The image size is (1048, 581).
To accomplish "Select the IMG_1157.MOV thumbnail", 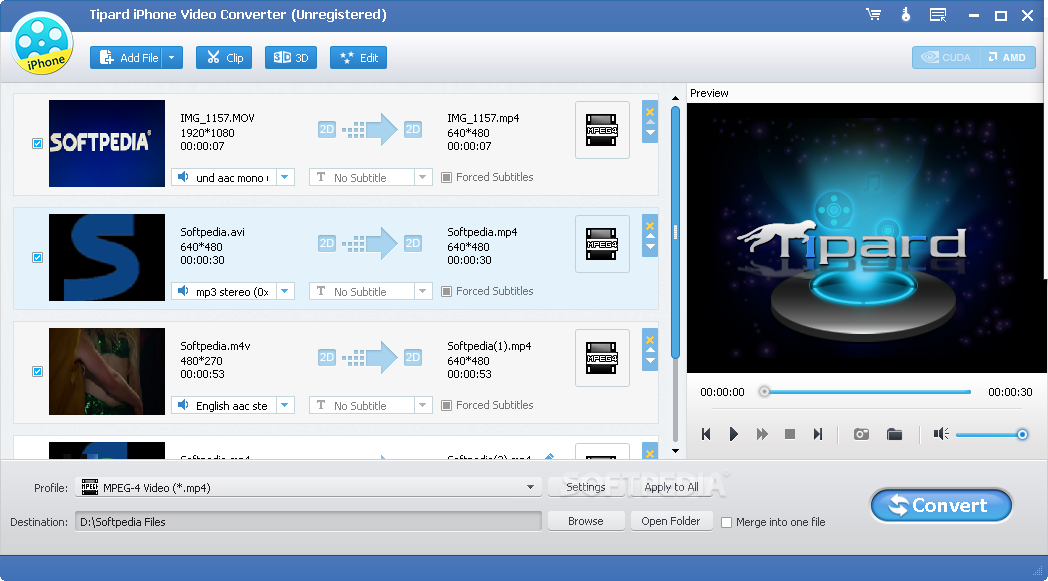I will 107,143.
